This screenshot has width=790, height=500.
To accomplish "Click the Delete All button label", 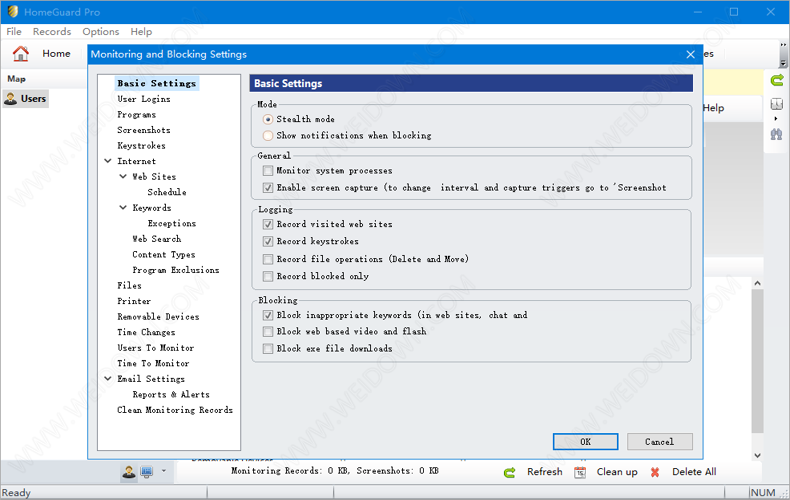I will 694,472.
